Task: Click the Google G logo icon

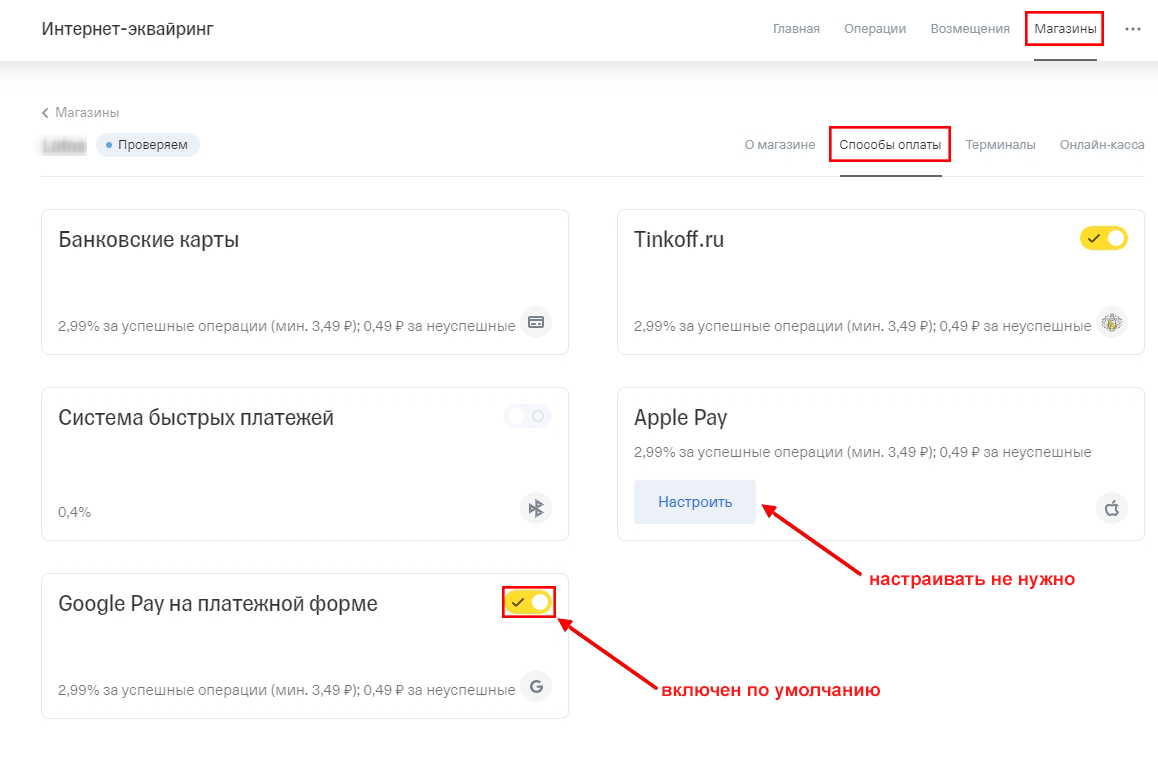Action: click(x=536, y=687)
